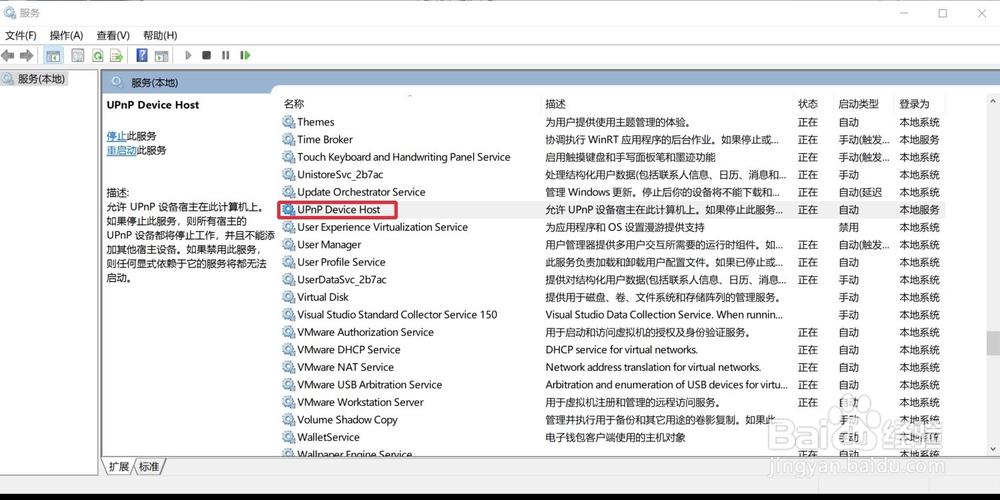The image size is (1000, 500).
Task: Go back with the Back arrow
Action: pyautogui.click(x=8, y=55)
